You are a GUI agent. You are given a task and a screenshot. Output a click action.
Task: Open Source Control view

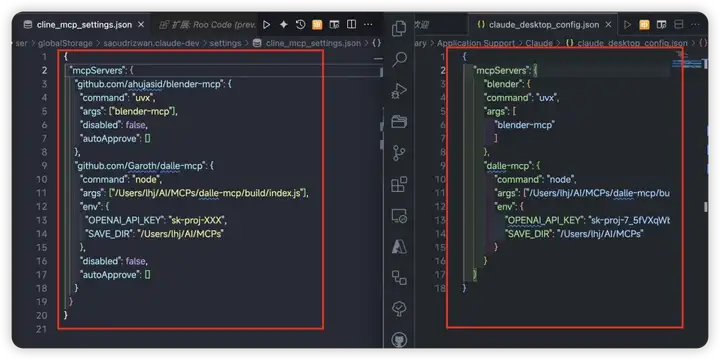tap(399, 153)
